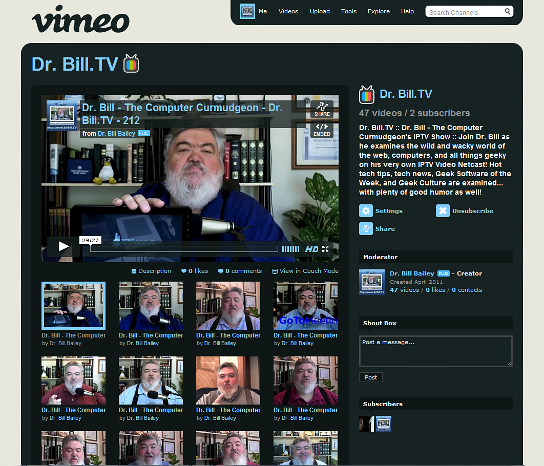Open the Help menu
The width and height of the screenshot is (544, 466).
[407, 11]
